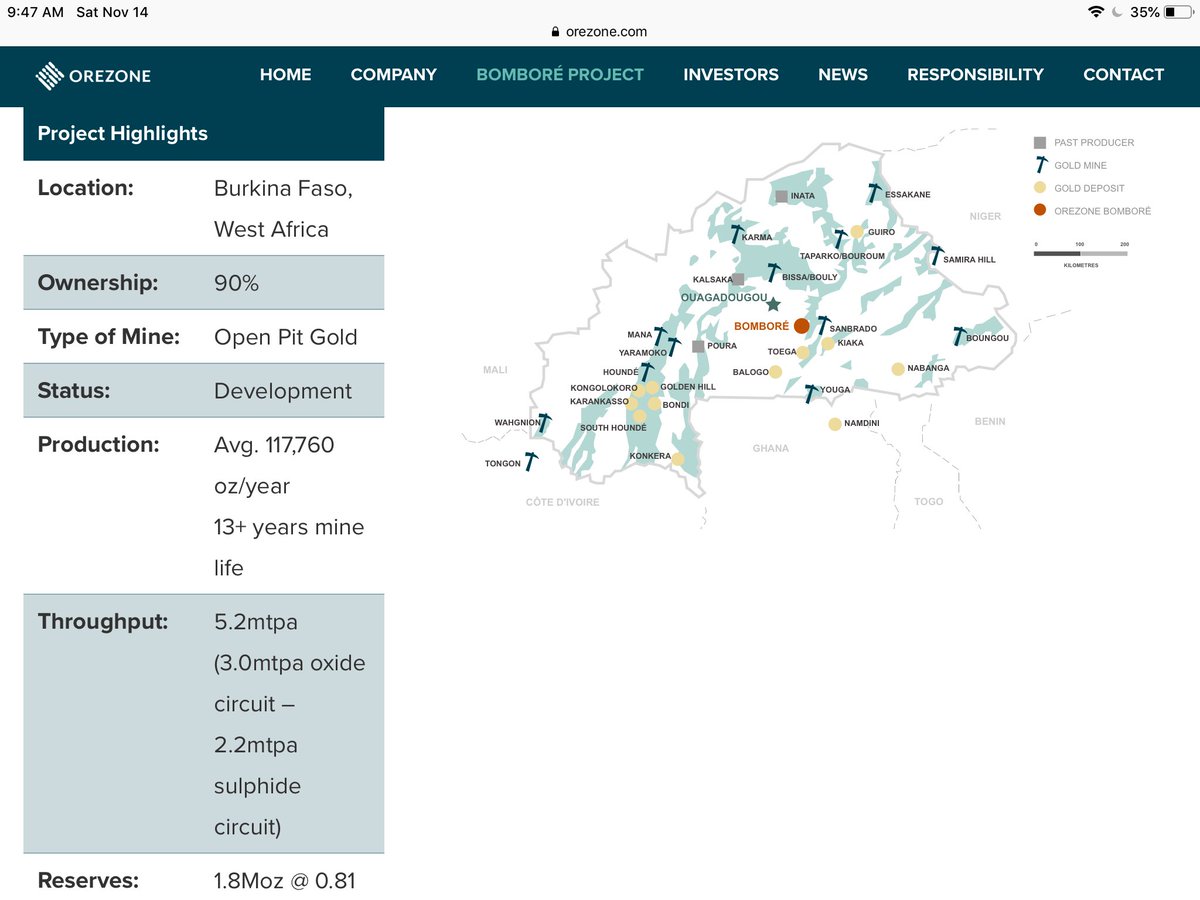Viewport: 1200px width, 900px height.
Task: Click the 'BENIN' country label on map
Action: point(990,421)
